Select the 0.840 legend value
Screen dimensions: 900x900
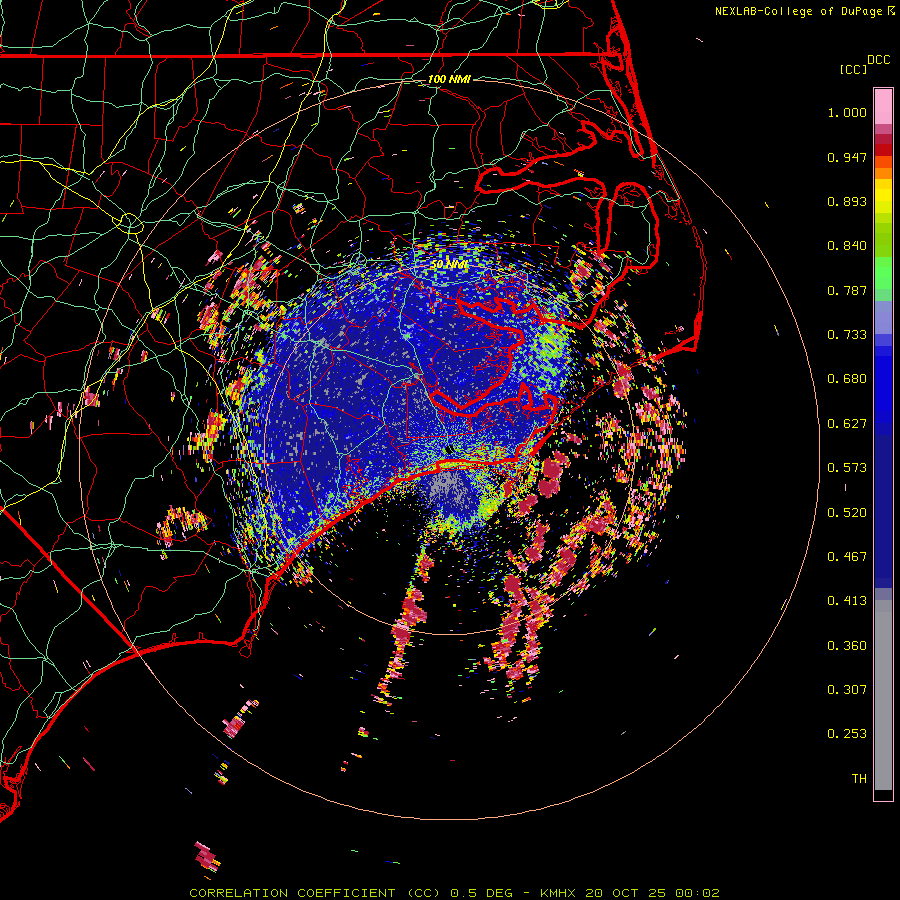[x=847, y=246]
